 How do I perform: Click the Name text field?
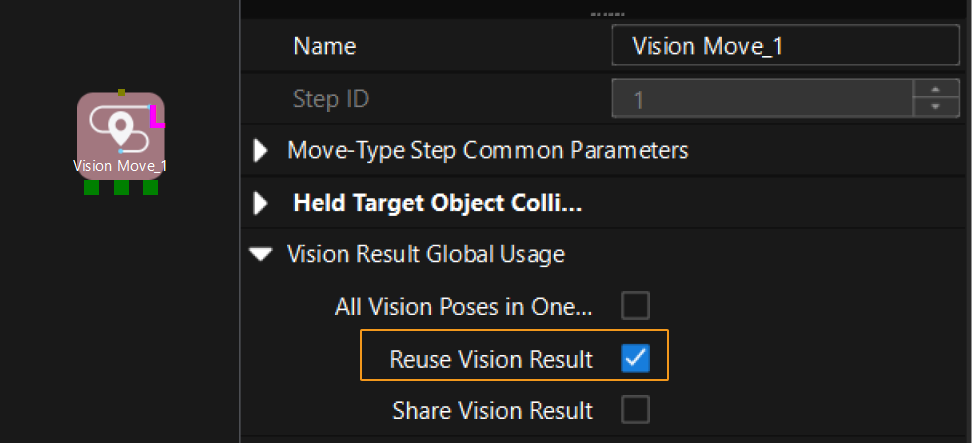point(784,47)
